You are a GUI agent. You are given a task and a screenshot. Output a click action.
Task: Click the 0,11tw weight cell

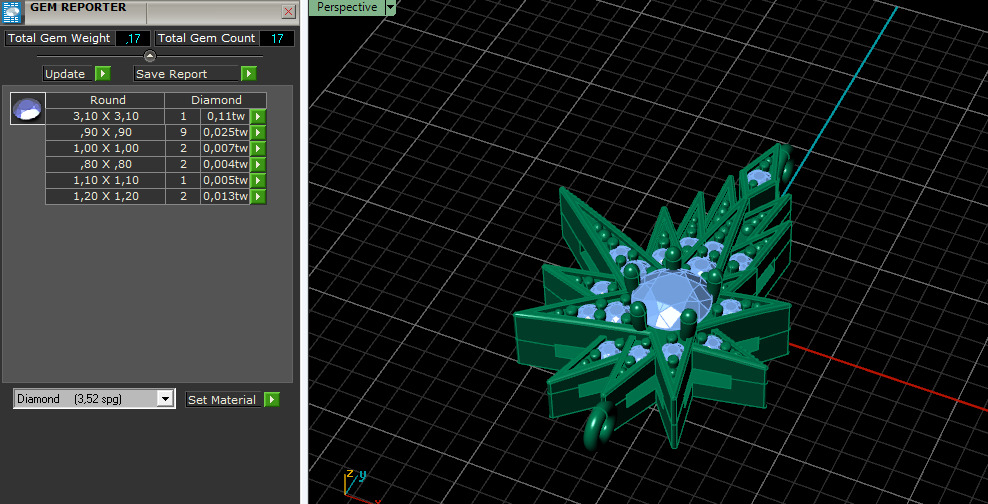click(225, 117)
